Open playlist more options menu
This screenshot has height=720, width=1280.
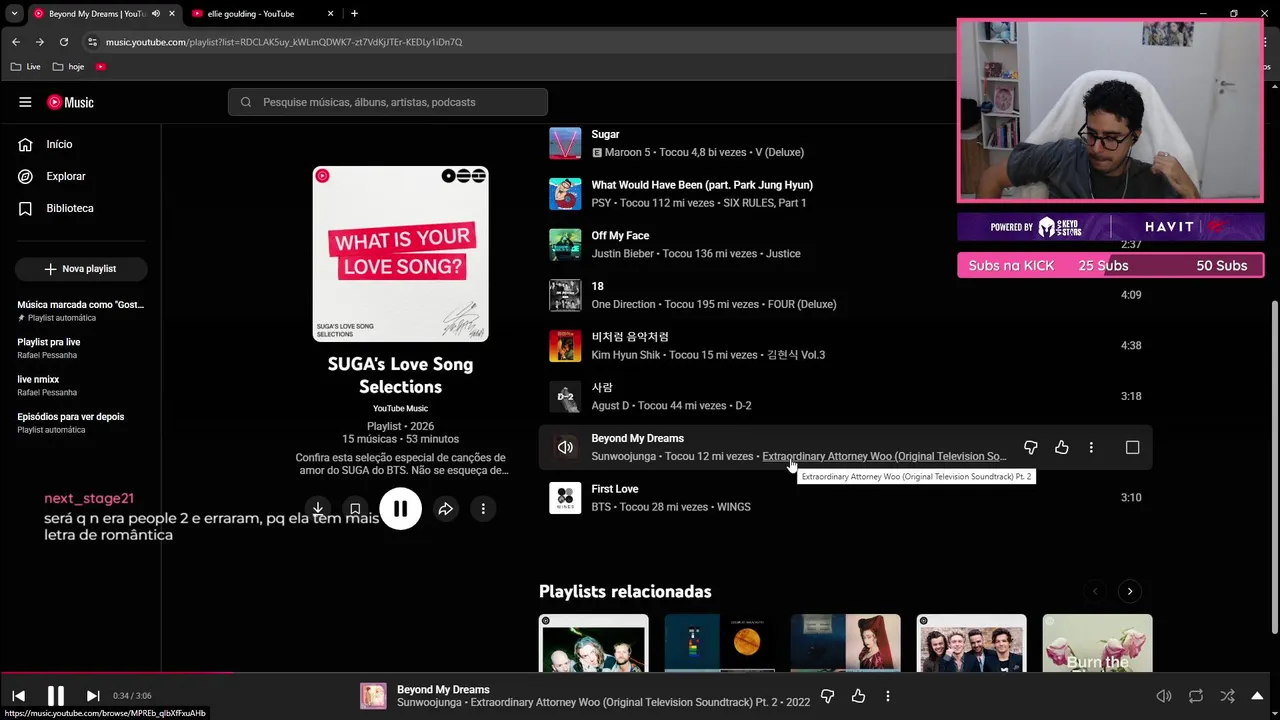[483, 508]
